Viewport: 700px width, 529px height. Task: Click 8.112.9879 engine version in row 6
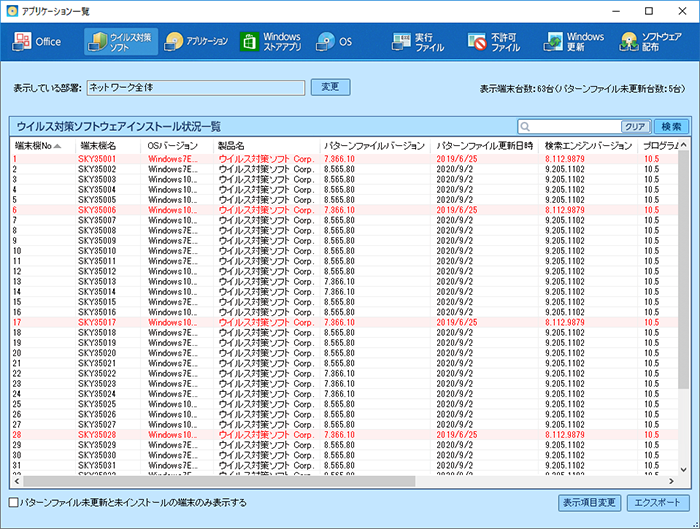point(565,210)
